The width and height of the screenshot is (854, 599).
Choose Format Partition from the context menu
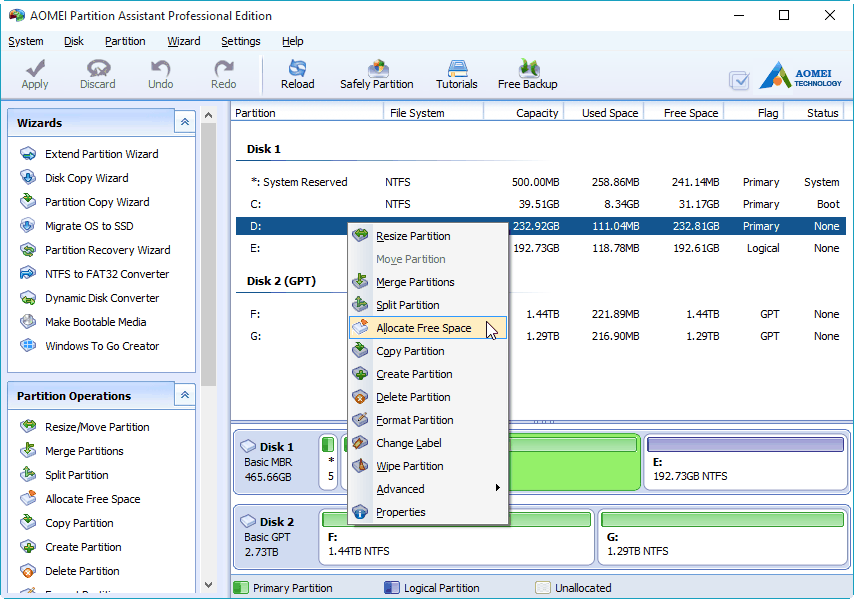(414, 420)
